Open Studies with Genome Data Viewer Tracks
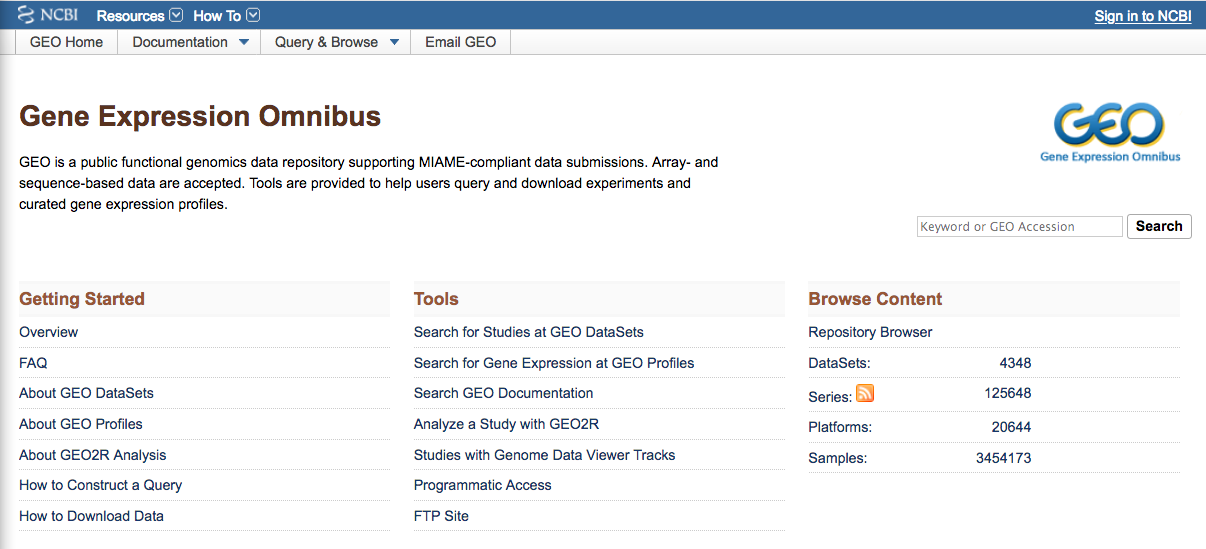 coord(545,455)
